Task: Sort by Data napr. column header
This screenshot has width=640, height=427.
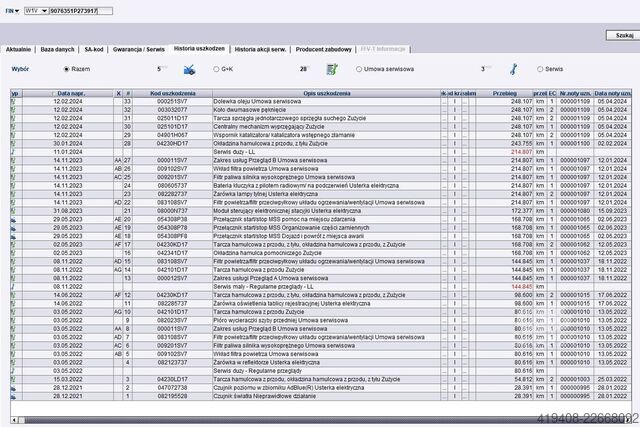Action: click(x=68, y=93)
